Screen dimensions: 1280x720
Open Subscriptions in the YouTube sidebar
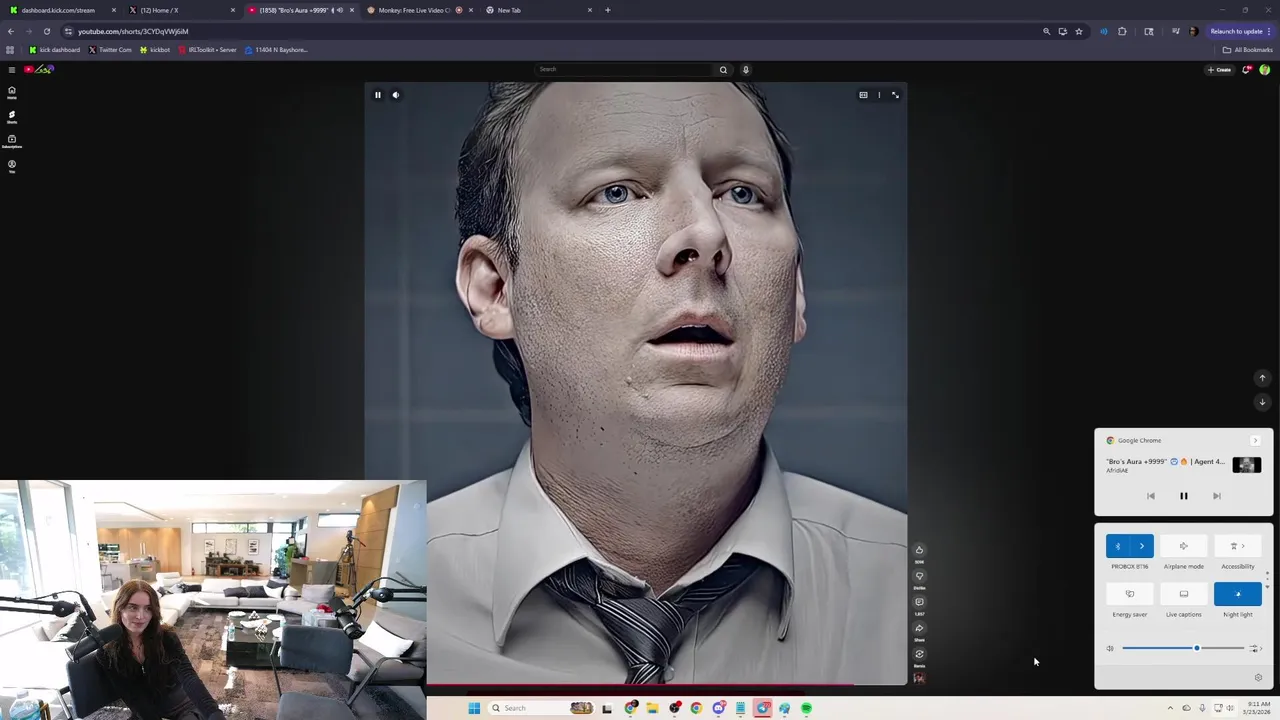[x=12, y=141]
